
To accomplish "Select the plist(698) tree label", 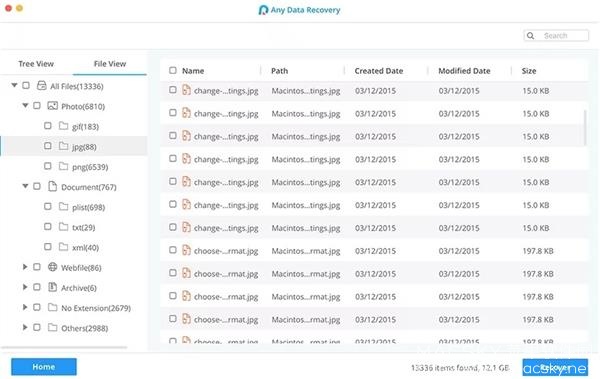I will 88,207.
